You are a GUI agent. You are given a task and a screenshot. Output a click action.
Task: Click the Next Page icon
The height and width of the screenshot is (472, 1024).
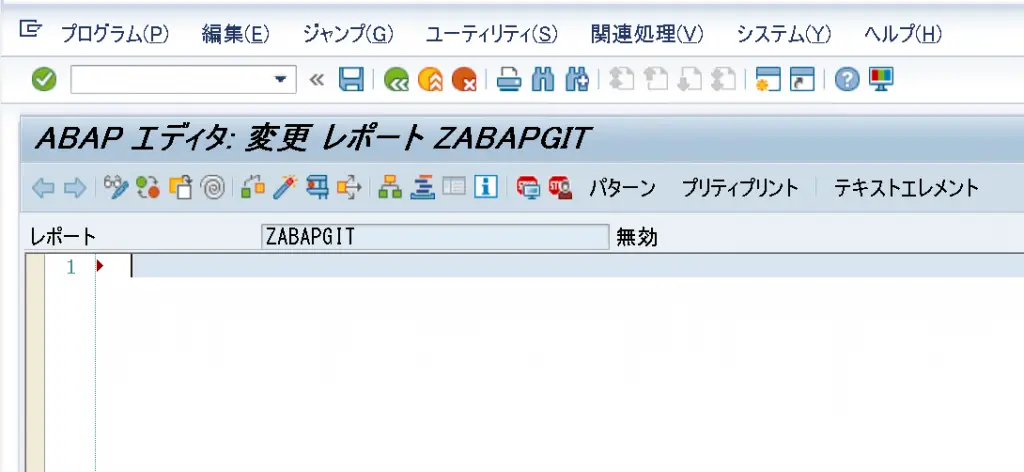pos(689,80)
